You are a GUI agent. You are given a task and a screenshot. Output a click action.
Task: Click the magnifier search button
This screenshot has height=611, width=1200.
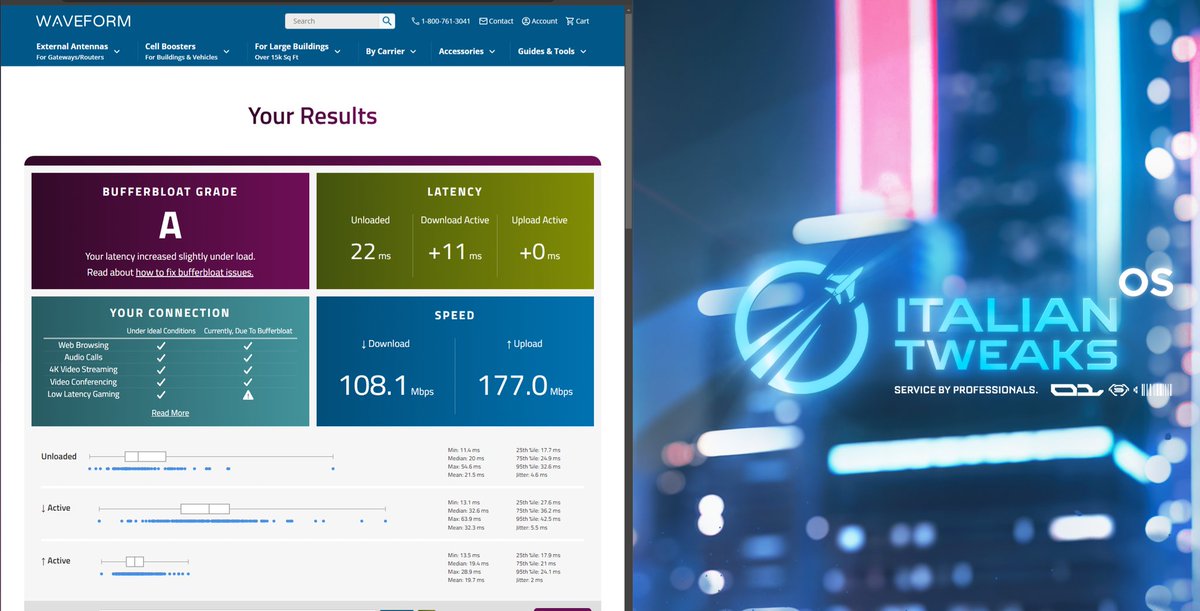pos(387,21)
